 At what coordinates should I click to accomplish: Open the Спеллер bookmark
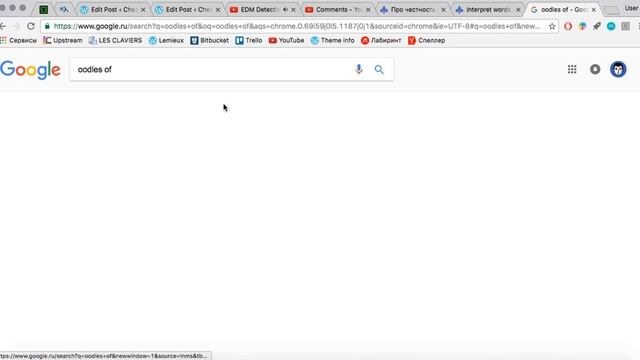click(x=427, y=40)
